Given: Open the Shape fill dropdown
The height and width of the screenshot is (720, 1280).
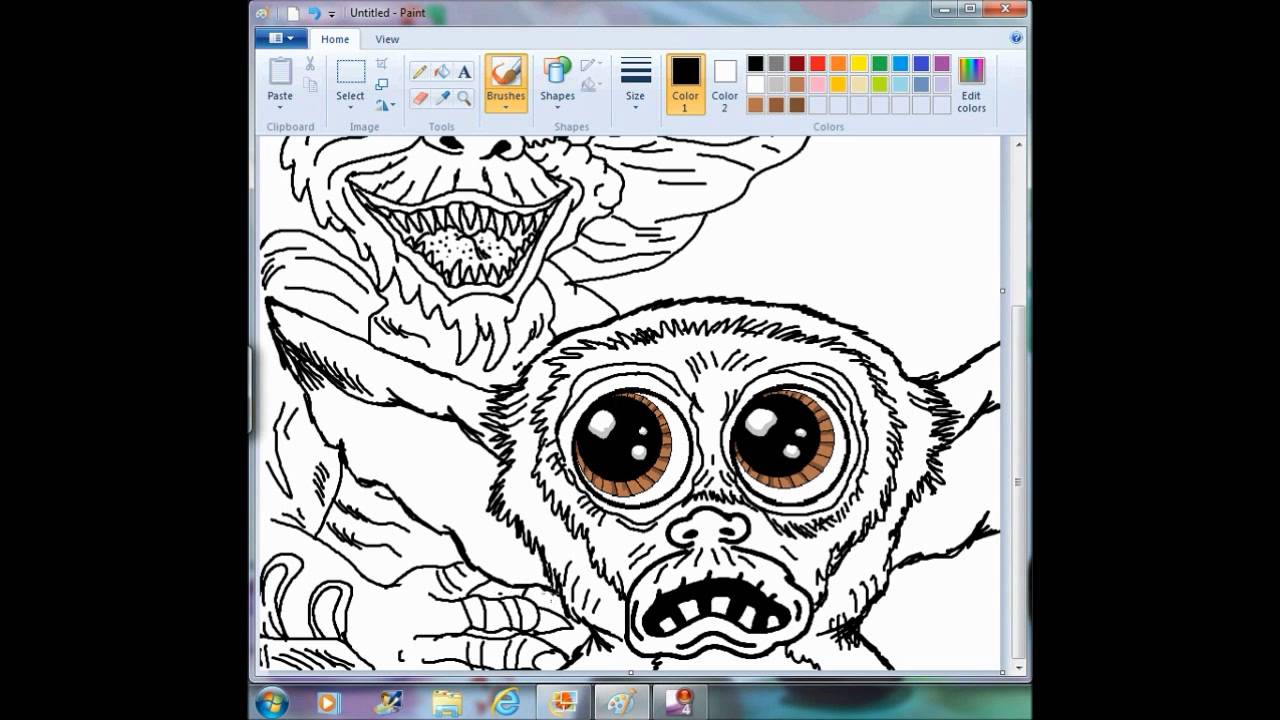Looking at the screenshot, I should (x=591, y=85).
